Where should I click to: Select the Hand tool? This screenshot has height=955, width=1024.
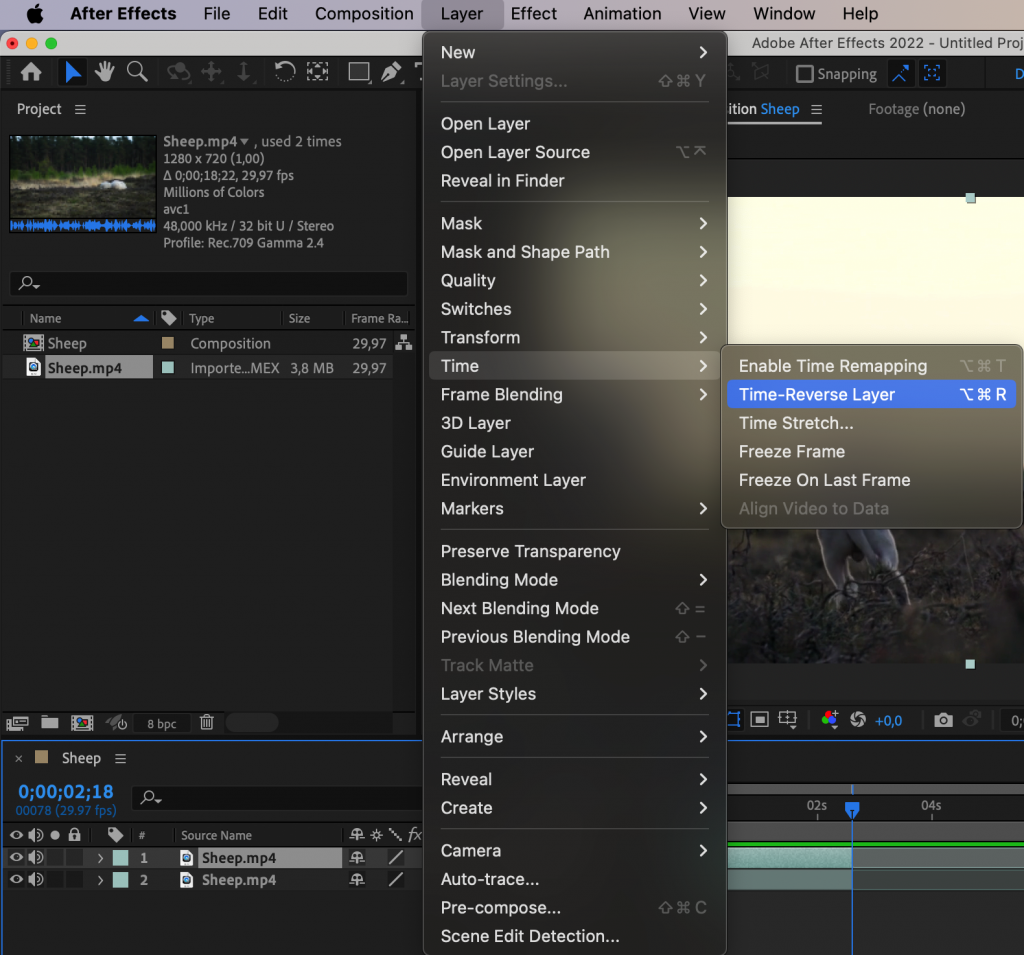(x=104, y=72)
